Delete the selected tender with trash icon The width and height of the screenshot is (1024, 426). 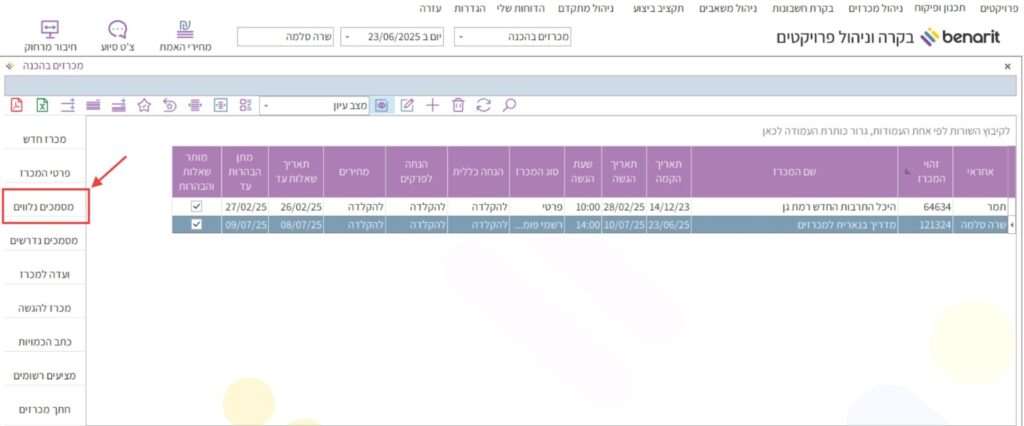click(458, 104)
